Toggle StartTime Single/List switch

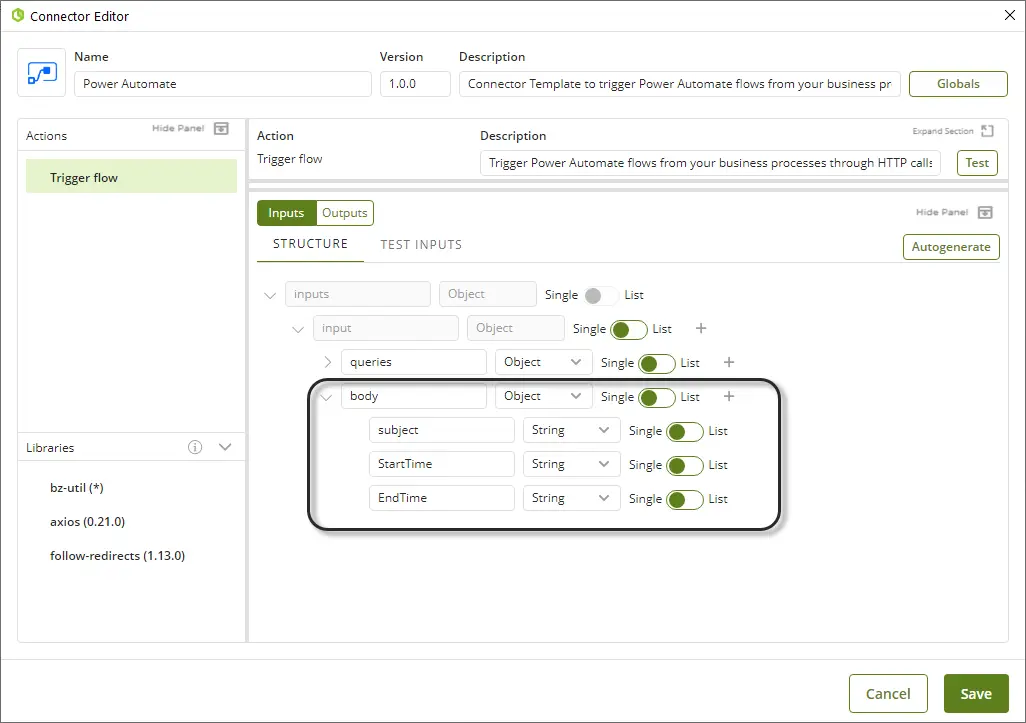(684, 465)
